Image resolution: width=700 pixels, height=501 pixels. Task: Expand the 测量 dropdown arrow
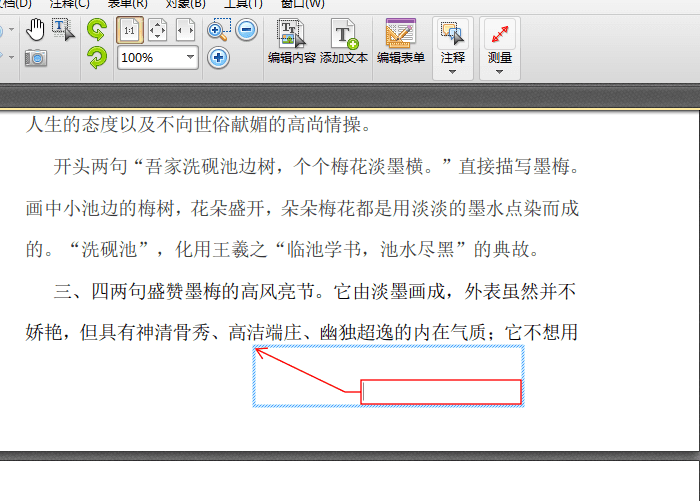(499, 72)
